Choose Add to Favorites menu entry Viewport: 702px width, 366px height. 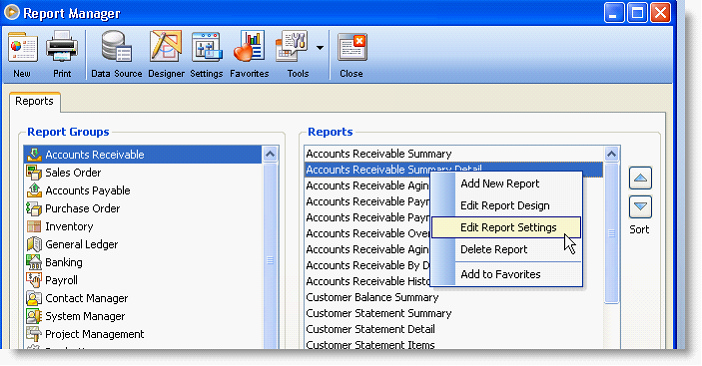(x=506, y=274)
